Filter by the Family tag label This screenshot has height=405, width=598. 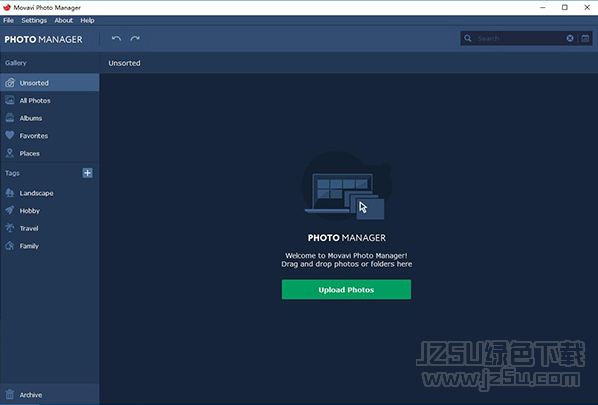[29, 246]
